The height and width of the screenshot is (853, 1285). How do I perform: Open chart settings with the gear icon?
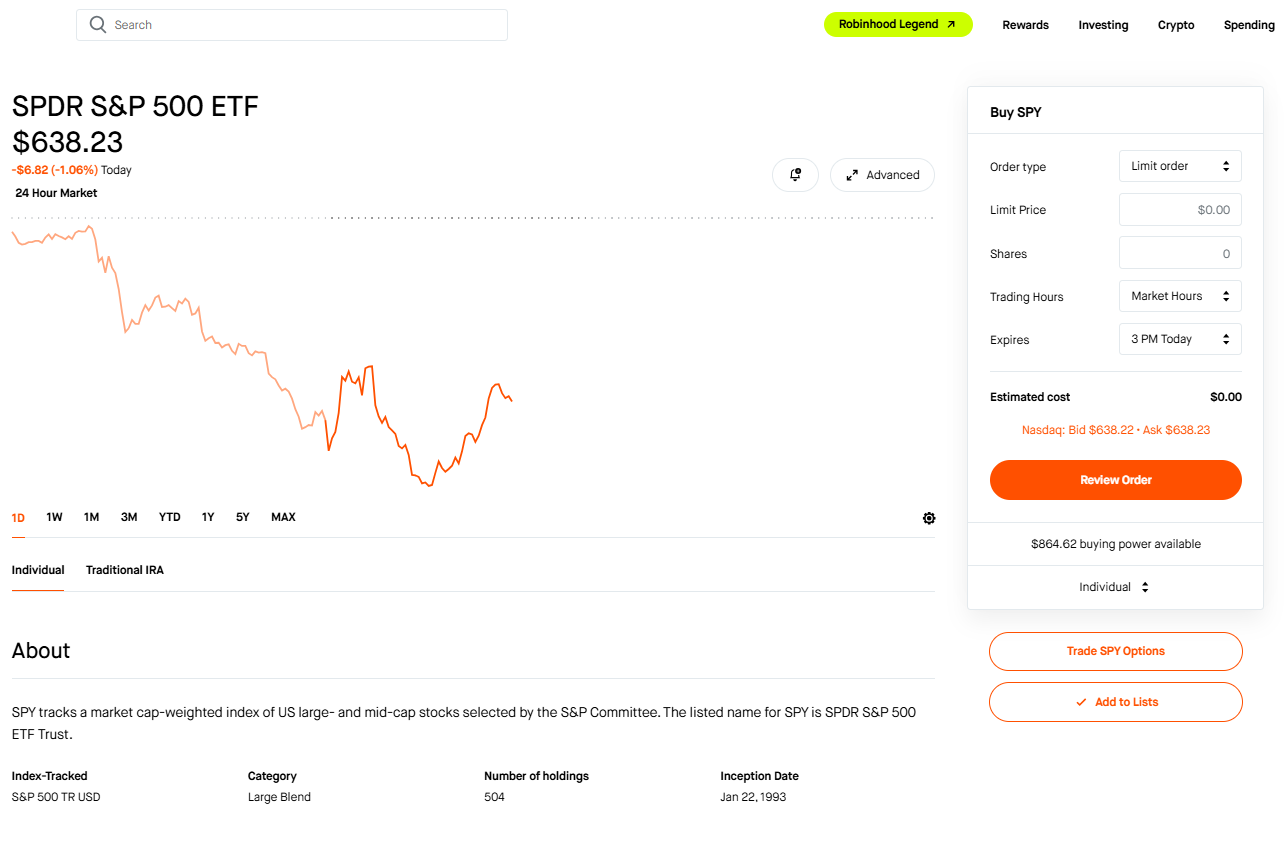[928, 518]
